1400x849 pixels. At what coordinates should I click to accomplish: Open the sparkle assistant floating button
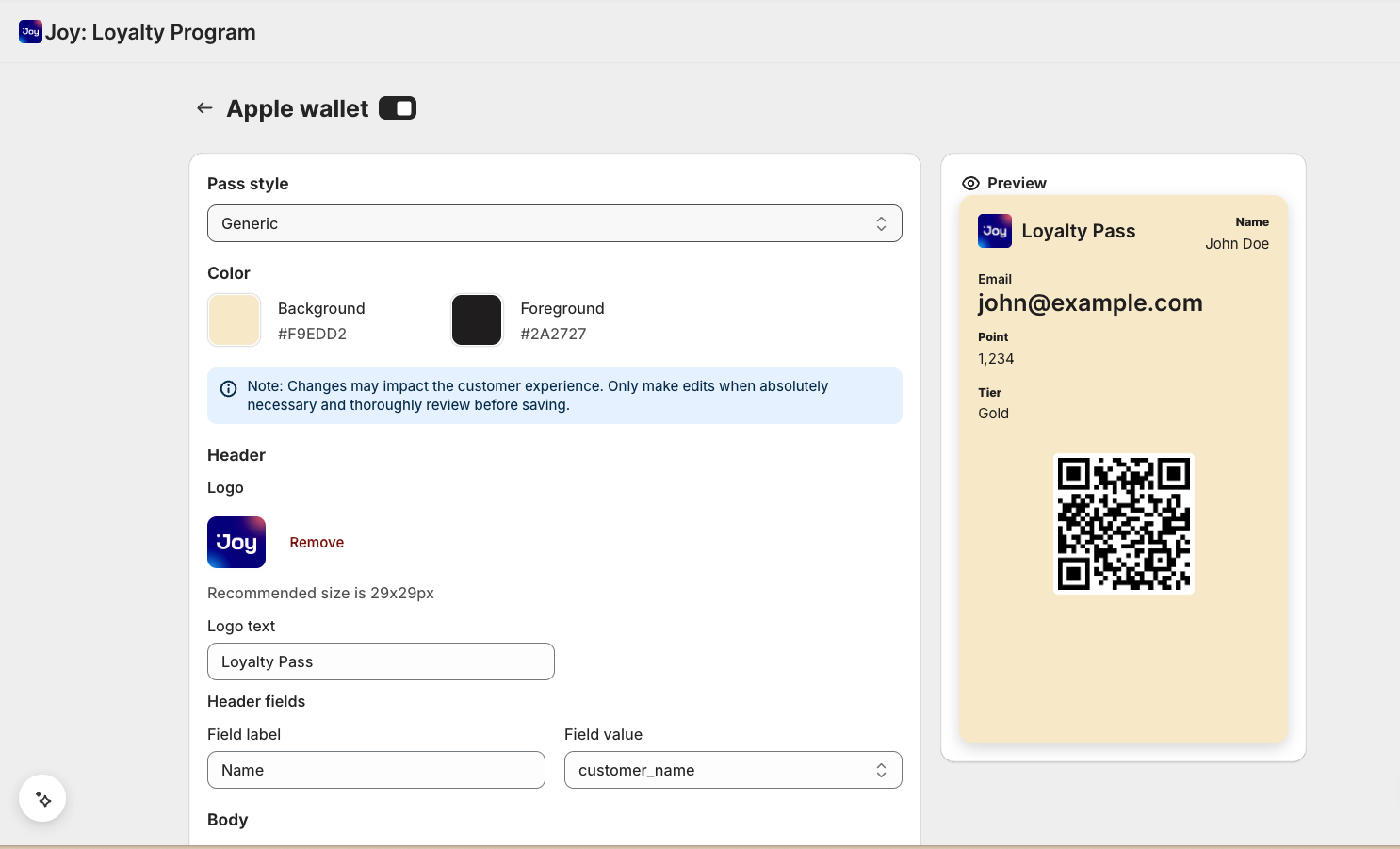[x=42, y=799]
